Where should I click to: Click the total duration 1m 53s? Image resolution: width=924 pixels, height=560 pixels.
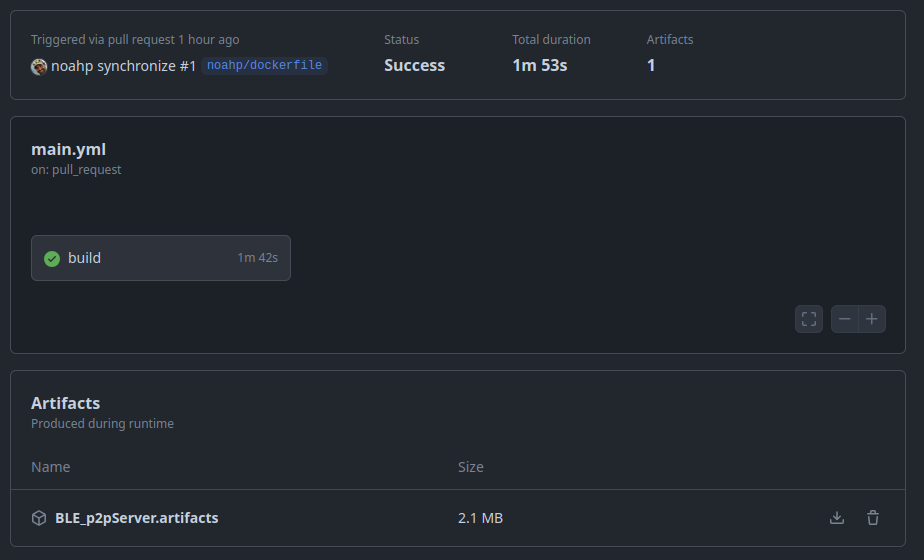tap(540, 65)
